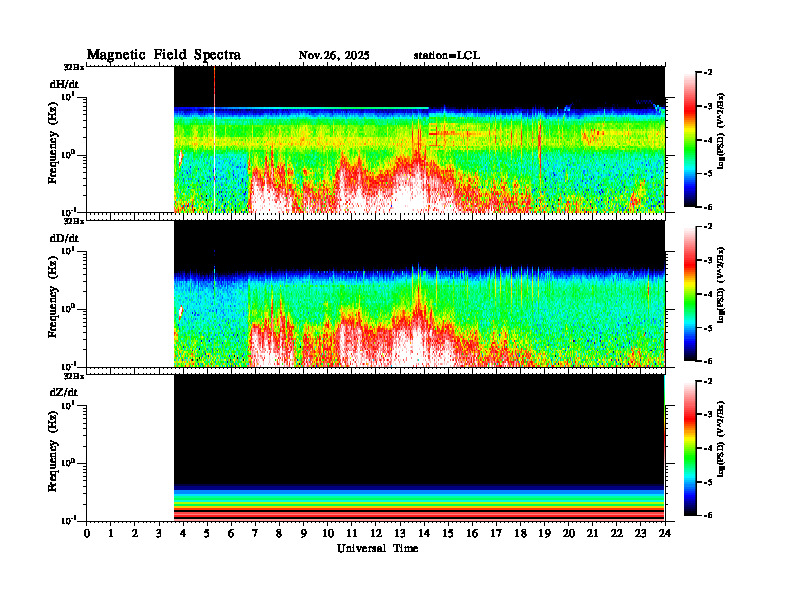Click hour tick label "7" on time axis

pyautogui.click(x=255, y=534)
